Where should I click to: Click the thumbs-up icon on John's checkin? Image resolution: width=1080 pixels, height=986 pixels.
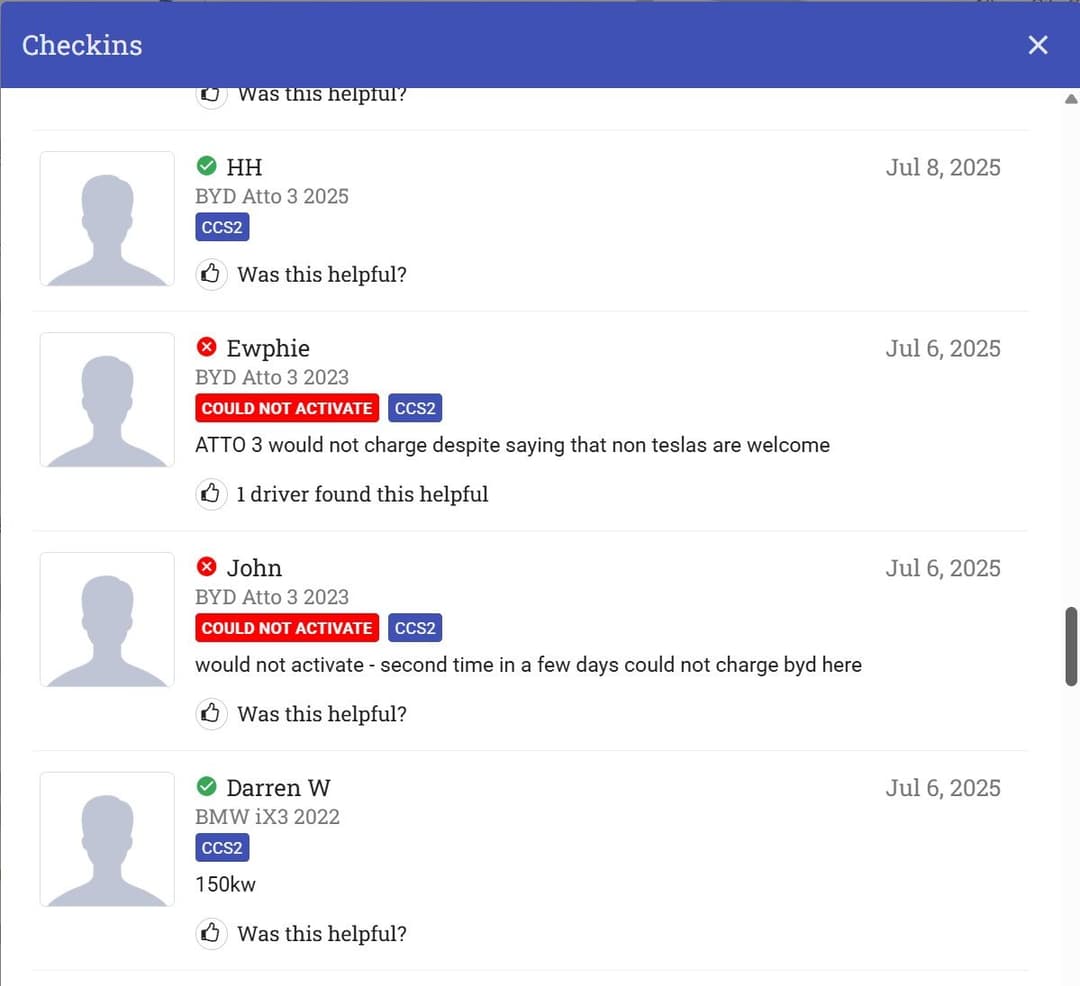point(211,713)
